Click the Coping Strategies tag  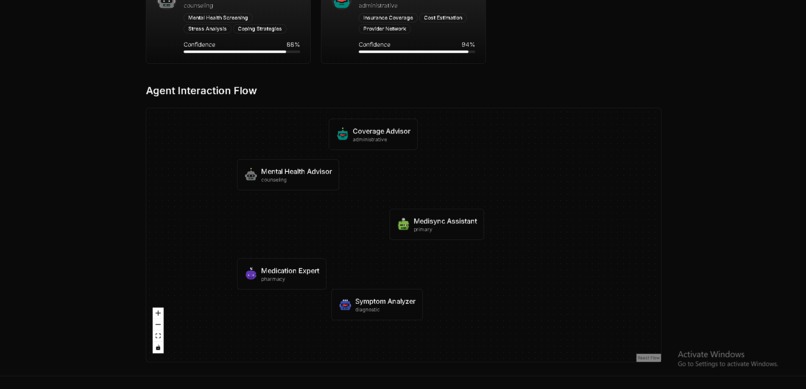click(260, 29)
